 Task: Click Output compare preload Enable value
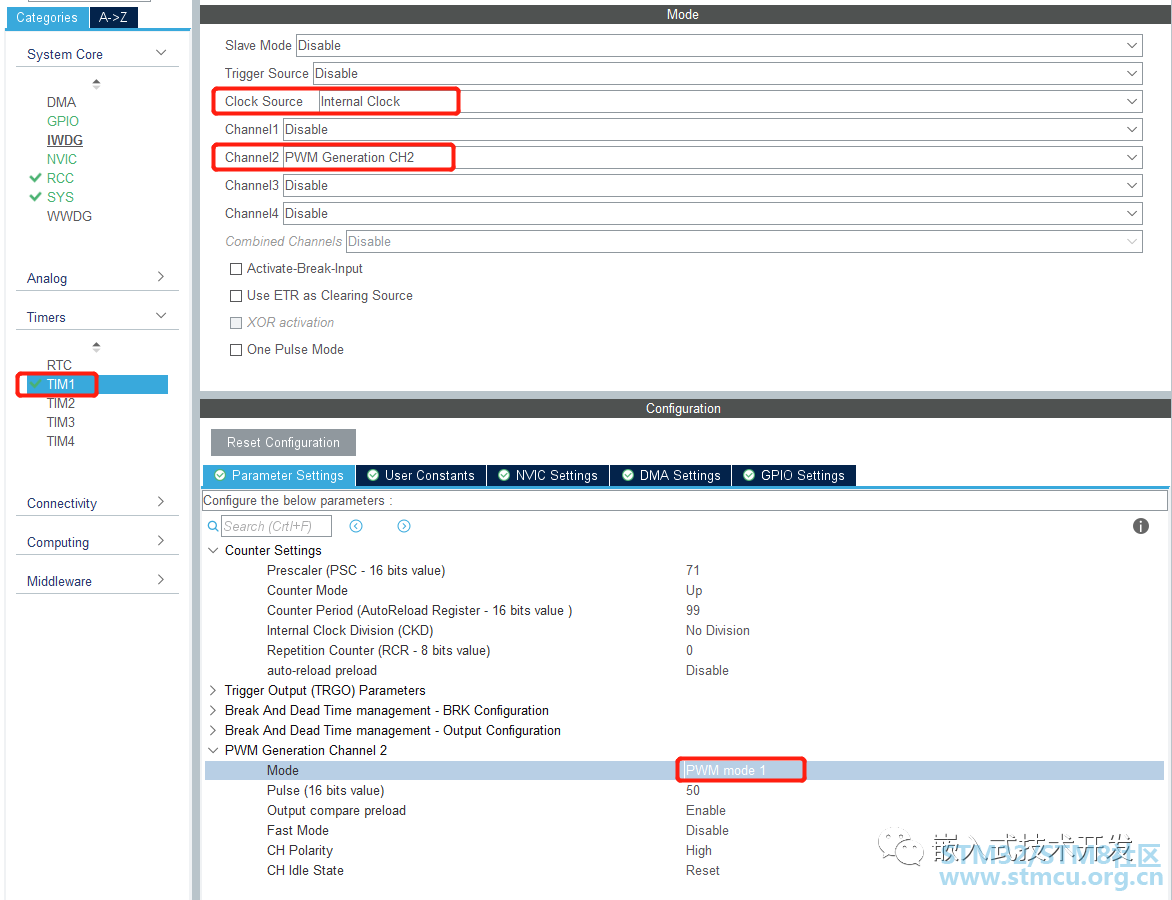[706, 810]
